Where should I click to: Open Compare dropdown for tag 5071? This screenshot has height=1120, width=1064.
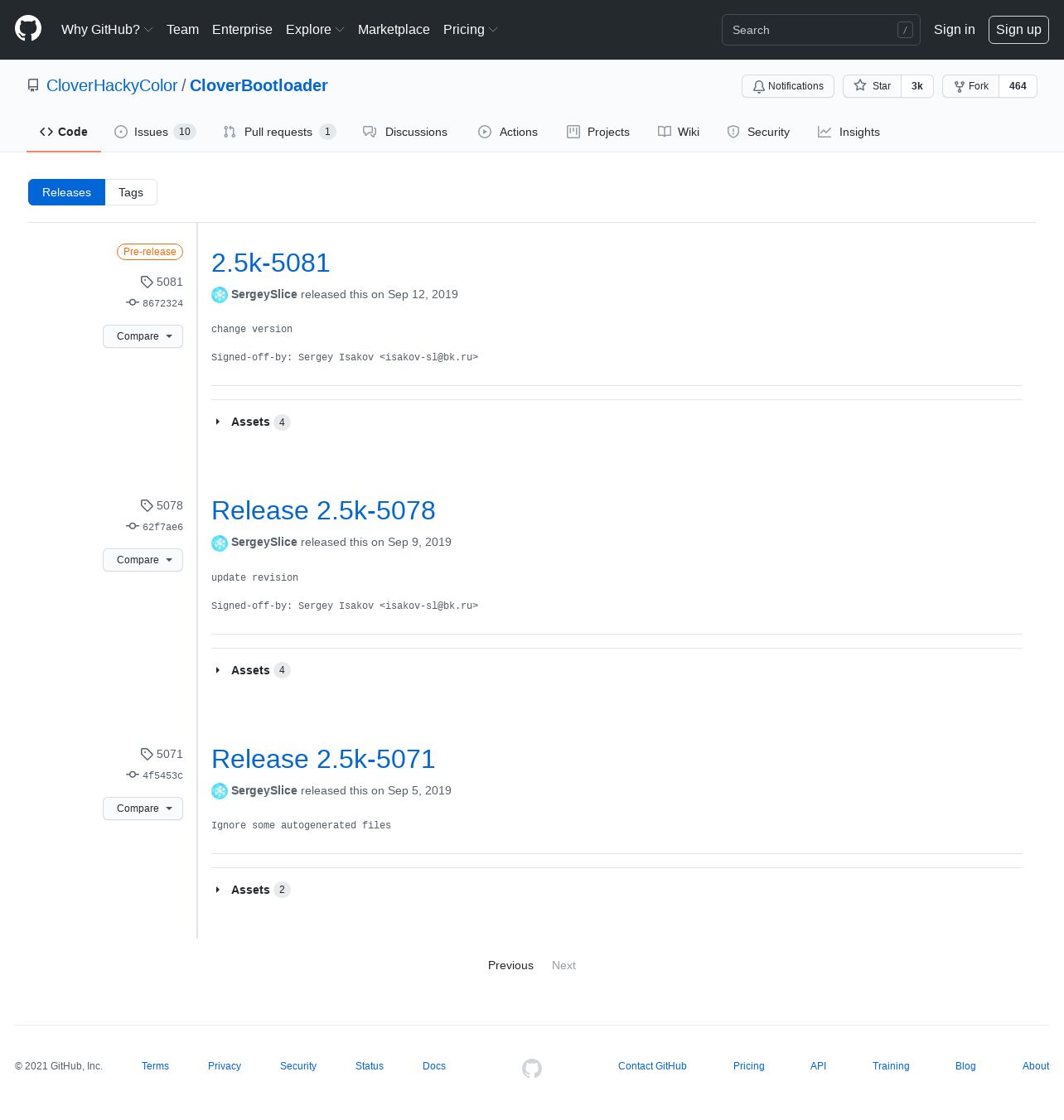pyautogui.click(x=143, y=809)
